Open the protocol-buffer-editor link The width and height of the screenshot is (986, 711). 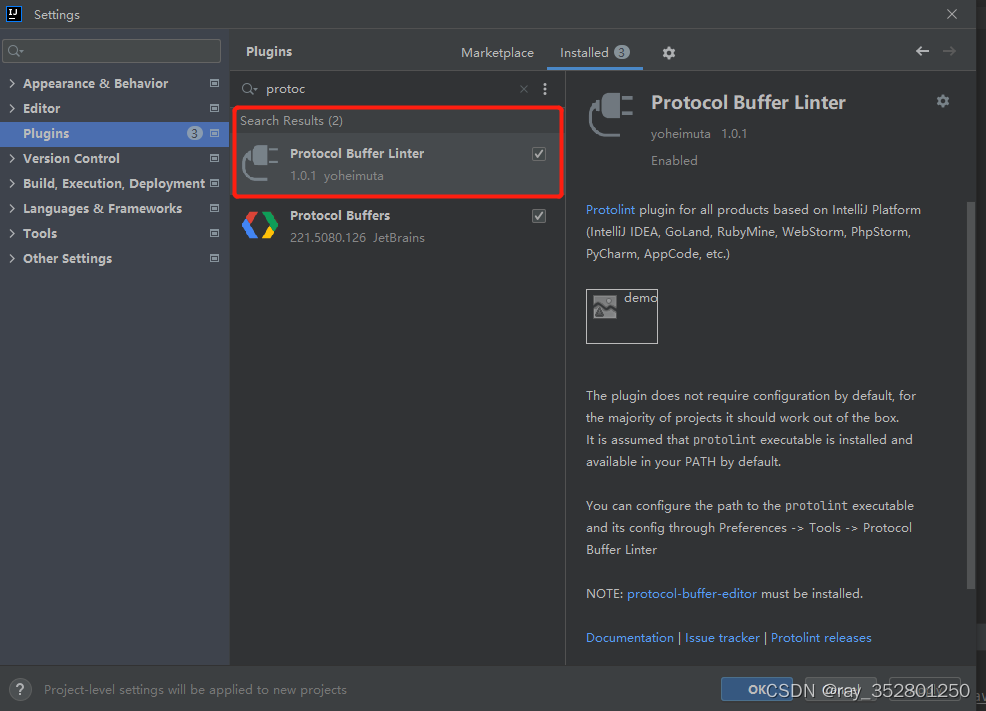point(692,593)
